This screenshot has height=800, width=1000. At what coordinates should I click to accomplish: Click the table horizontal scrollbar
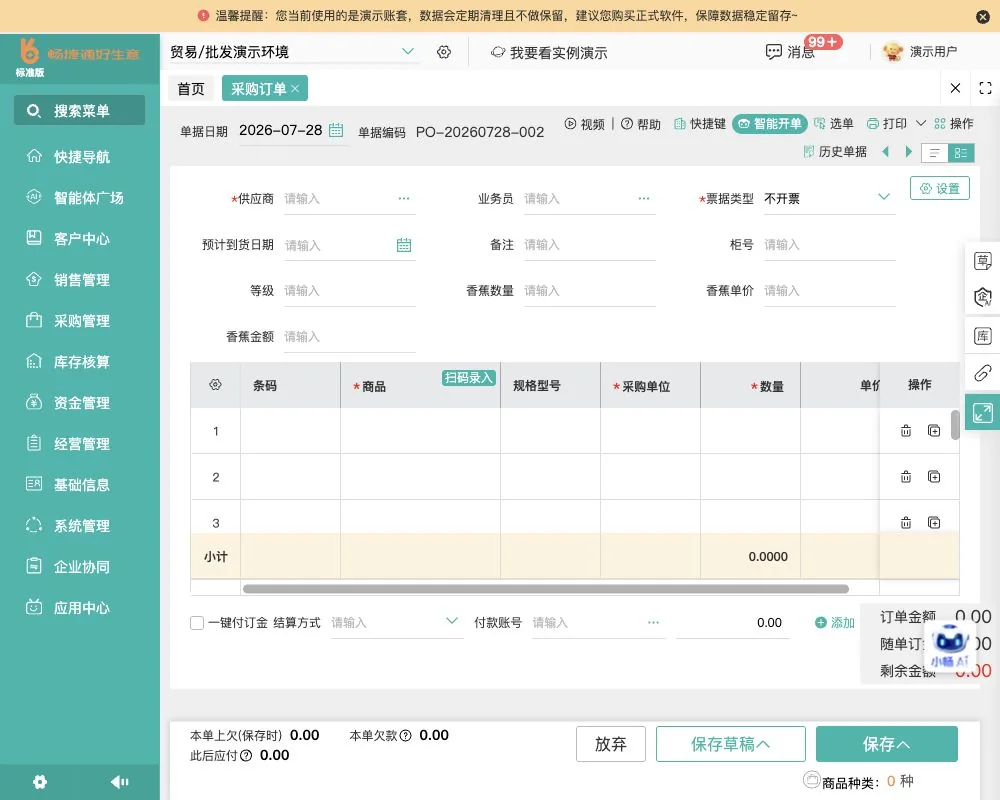546,588
